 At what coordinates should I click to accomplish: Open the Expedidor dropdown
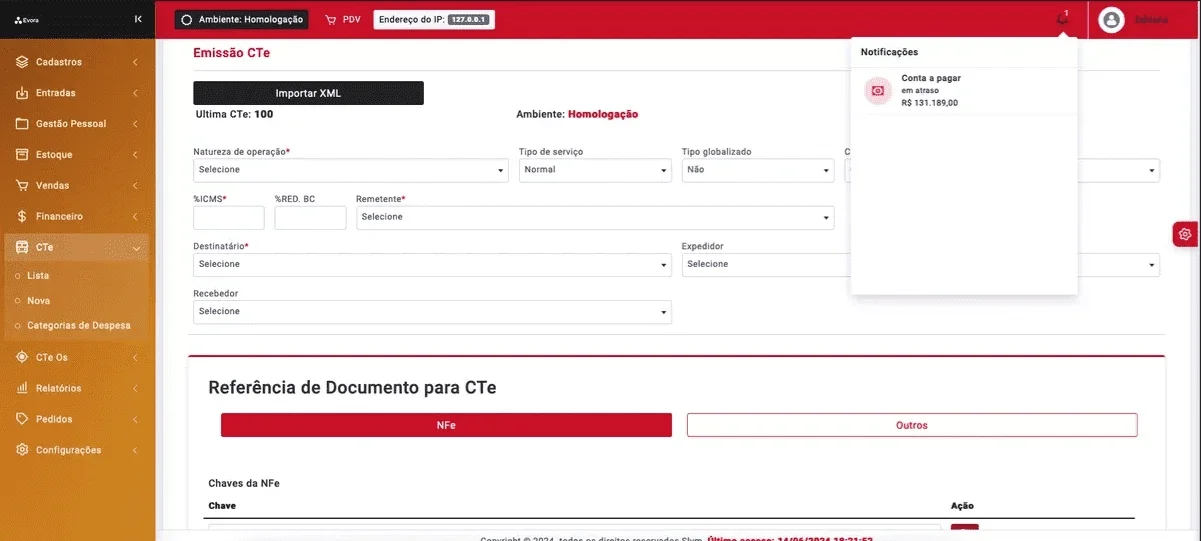coord(766,264)
